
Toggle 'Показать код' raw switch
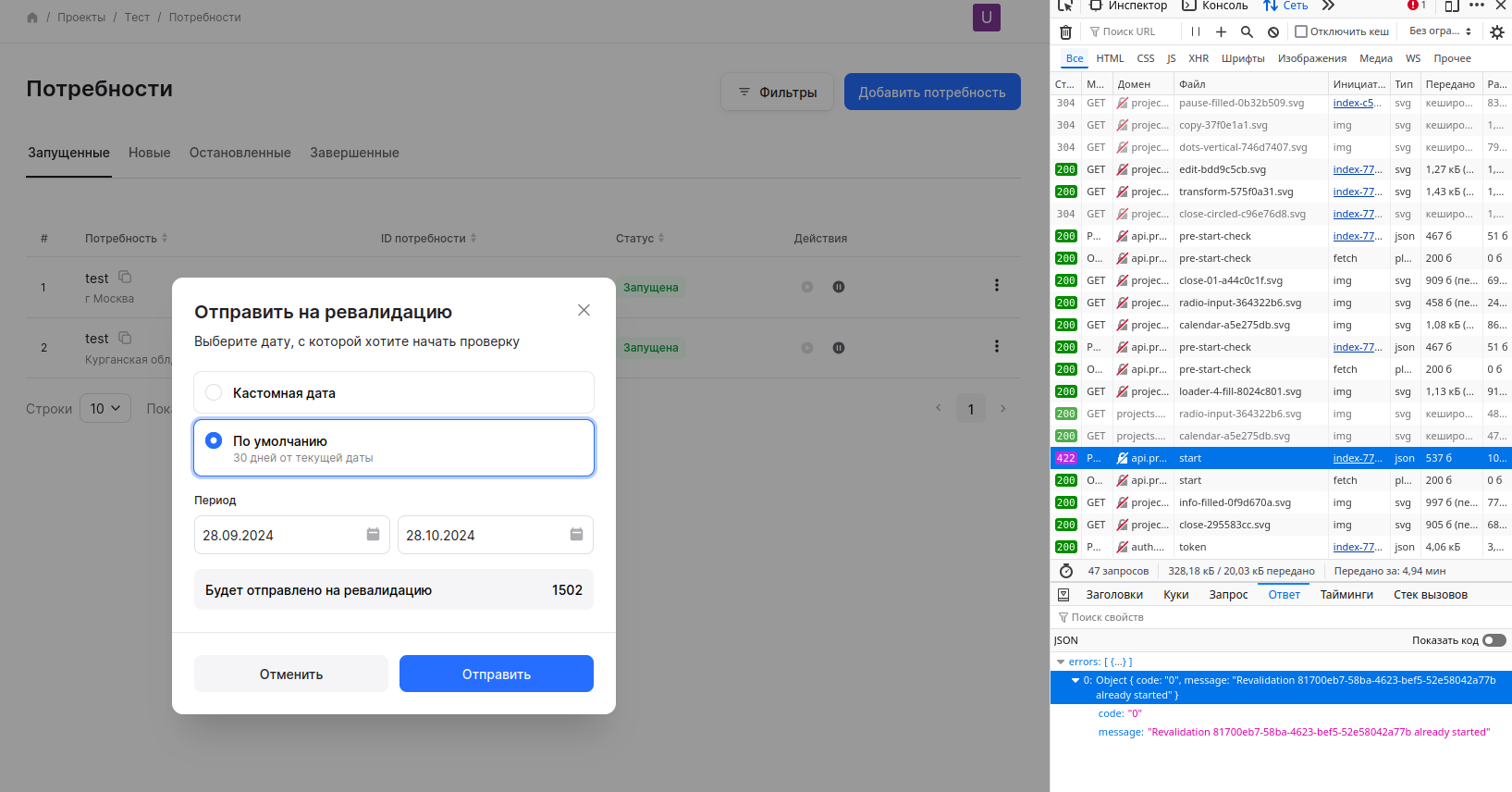(x=1494, y=640)
